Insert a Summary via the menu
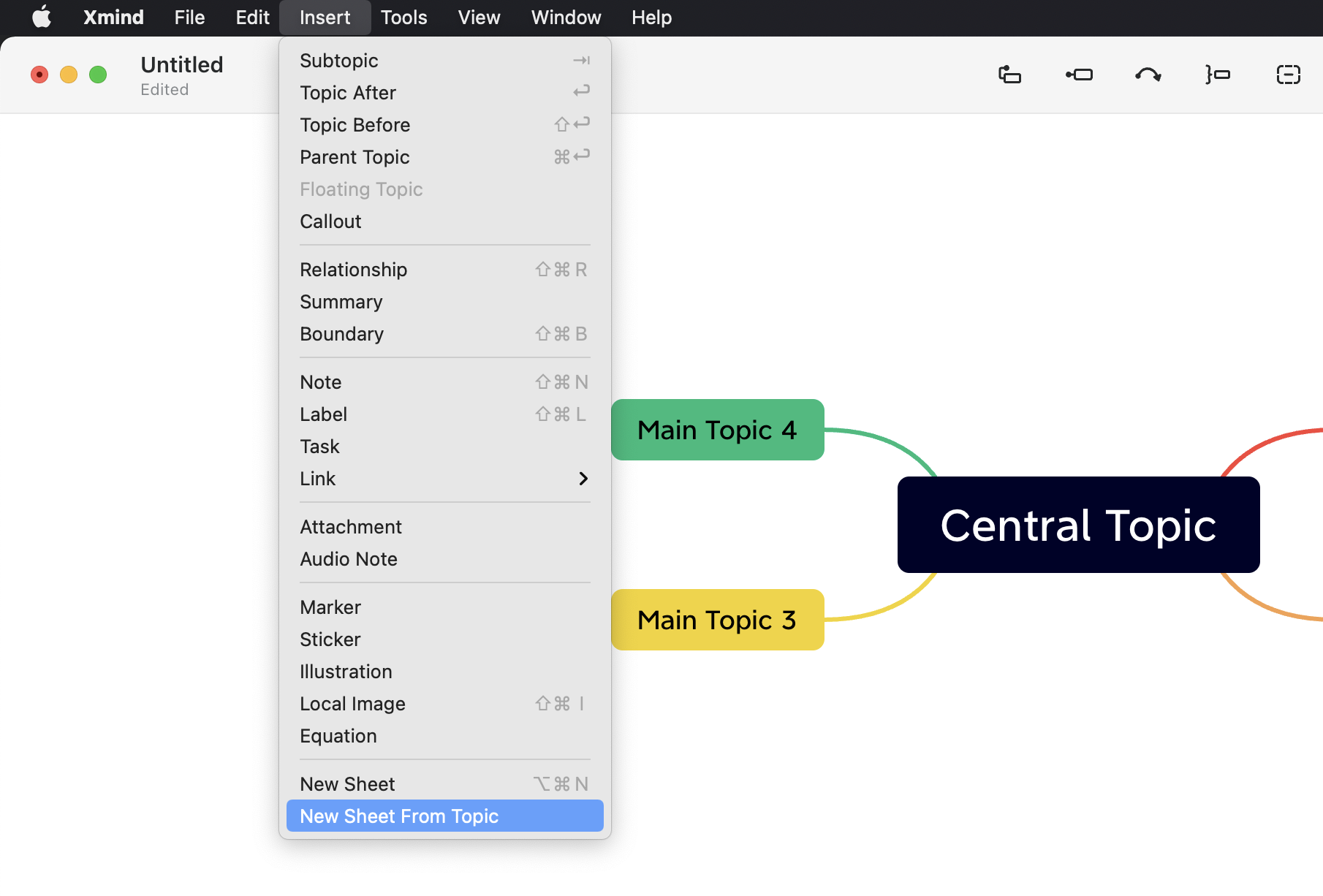This screenshot has height=896, width=1323. (x=445, y=302)
